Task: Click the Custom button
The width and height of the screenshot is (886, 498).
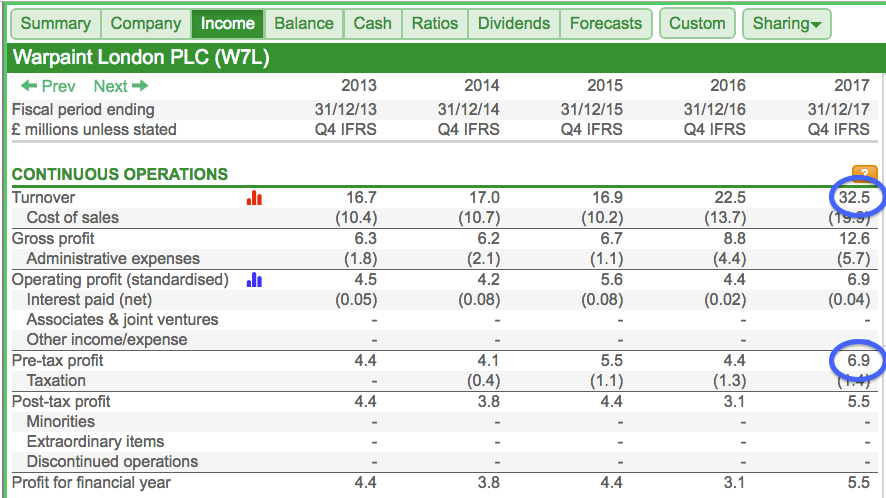Action: 697,23
